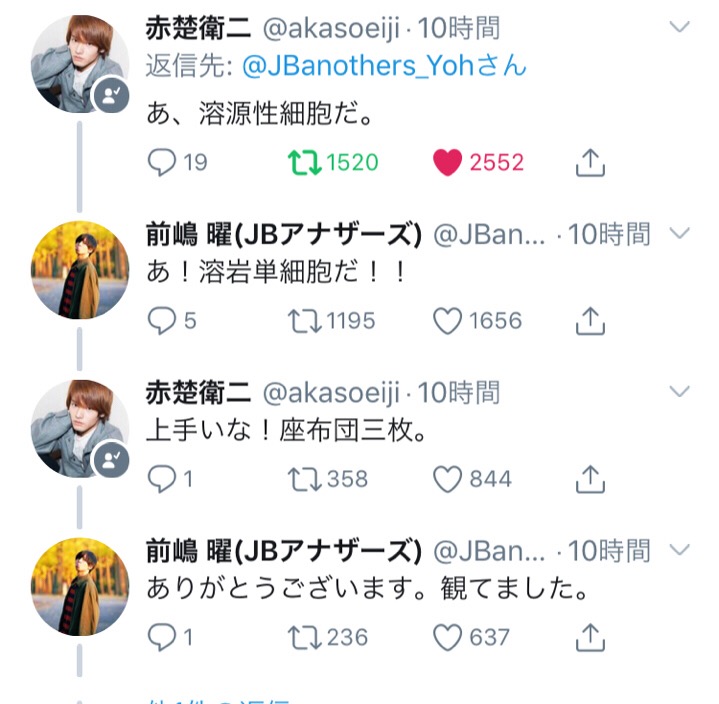Image resolution: width=719 pixels, height=704 pixels.
Task: Open options chevron on 溶源性細胞だ tweet
Action: (x=679, y=28)
